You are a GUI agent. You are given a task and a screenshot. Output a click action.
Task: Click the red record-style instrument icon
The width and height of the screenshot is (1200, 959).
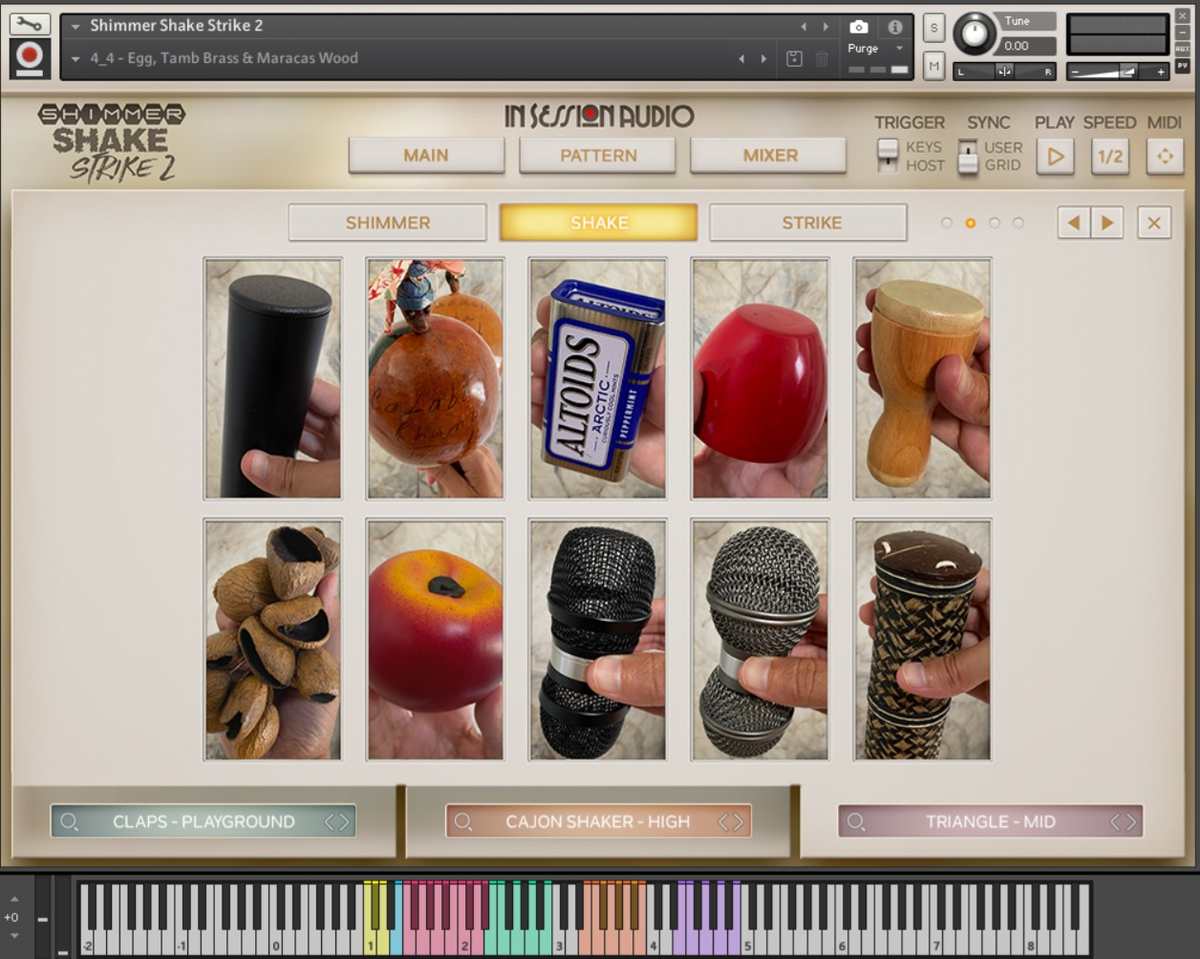29,59
